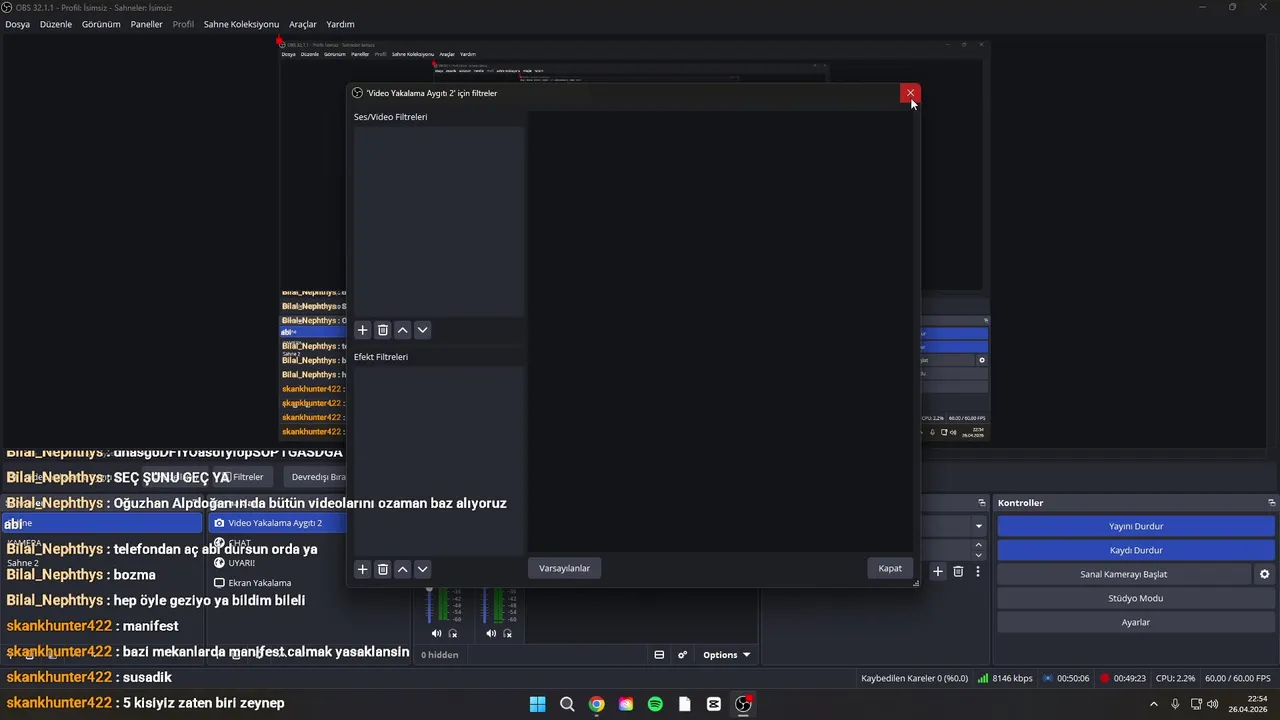This screenshot has height=720, width=1280.
Task: Click streaming timer 00:50:06
Action: (1066, 678)
